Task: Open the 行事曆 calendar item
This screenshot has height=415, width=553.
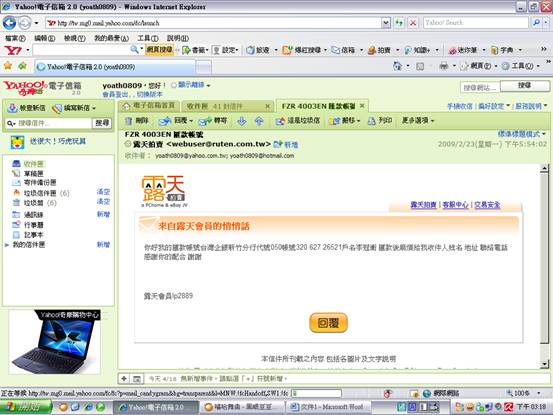Action: point(34,225)
